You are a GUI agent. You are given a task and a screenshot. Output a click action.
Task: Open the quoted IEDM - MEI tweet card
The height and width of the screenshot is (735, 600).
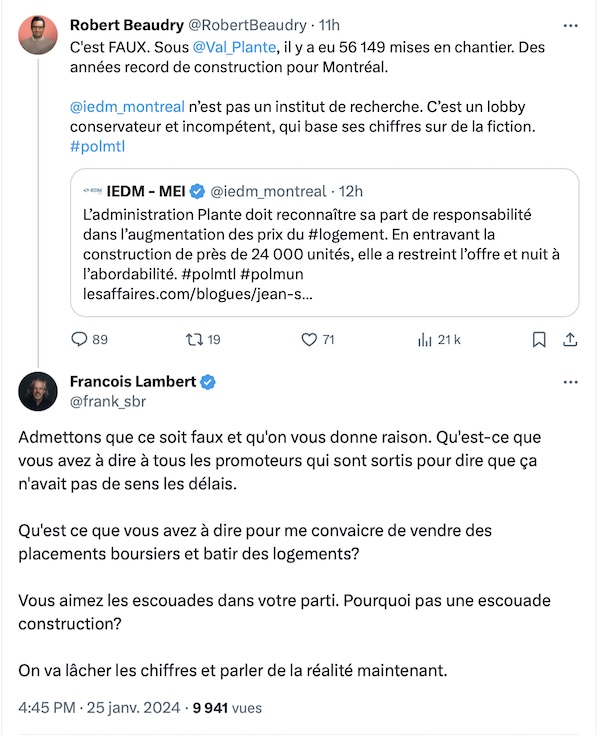pos(324,242)
